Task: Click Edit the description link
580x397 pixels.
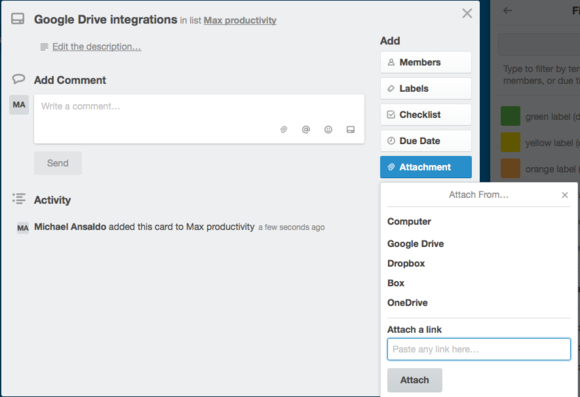Action: [97, 47]
